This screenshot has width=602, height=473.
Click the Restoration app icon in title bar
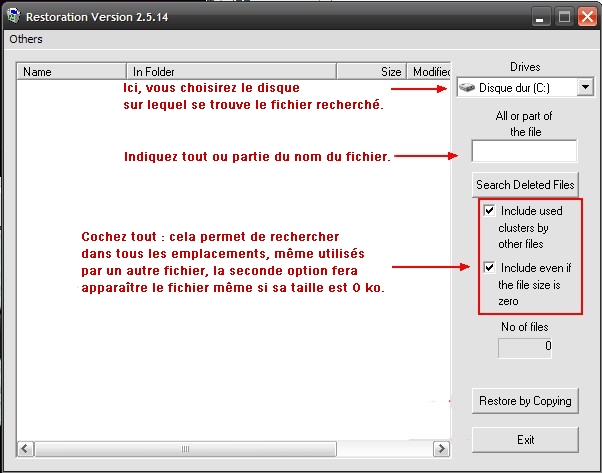pyautogui.click(x=13, y=16)
